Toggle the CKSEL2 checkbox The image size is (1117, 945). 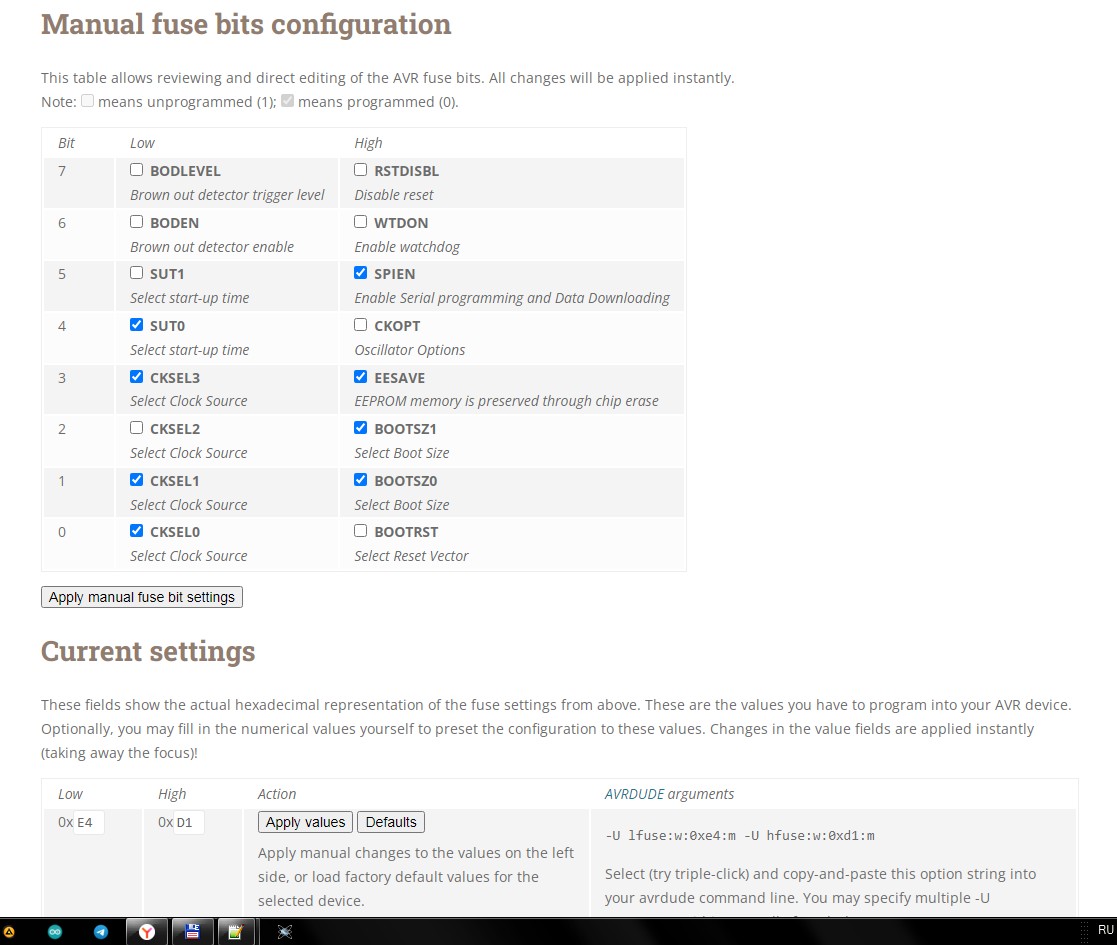pos(137,428)
